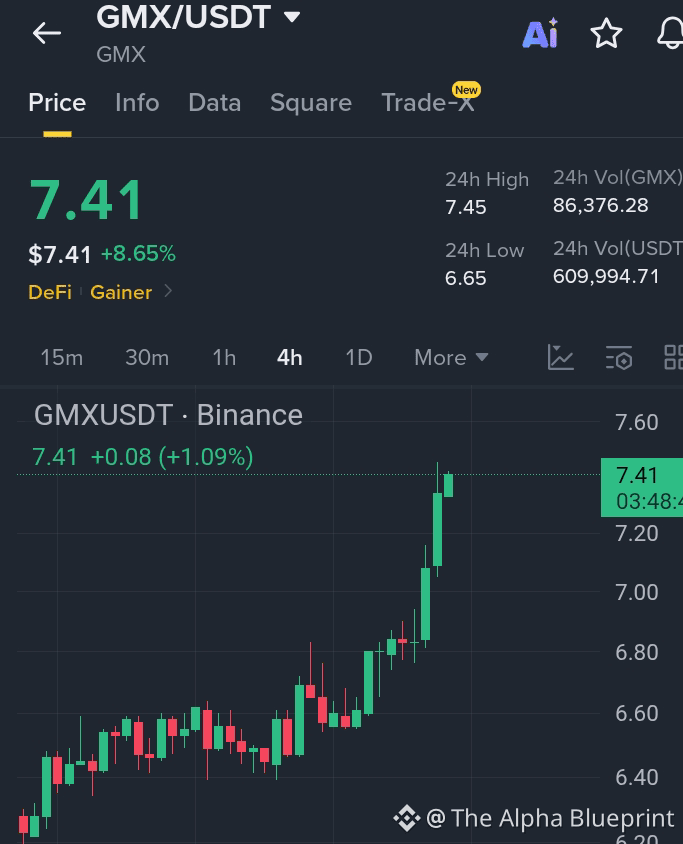Screen dimensions: 683x844
Task: Select the 30m timeframe
Action: [147, 357]
